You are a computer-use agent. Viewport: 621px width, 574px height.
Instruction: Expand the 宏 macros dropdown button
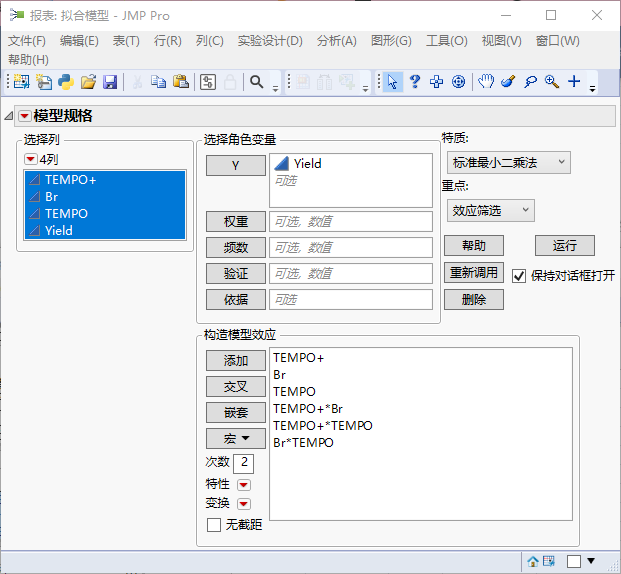coord(235,438)
